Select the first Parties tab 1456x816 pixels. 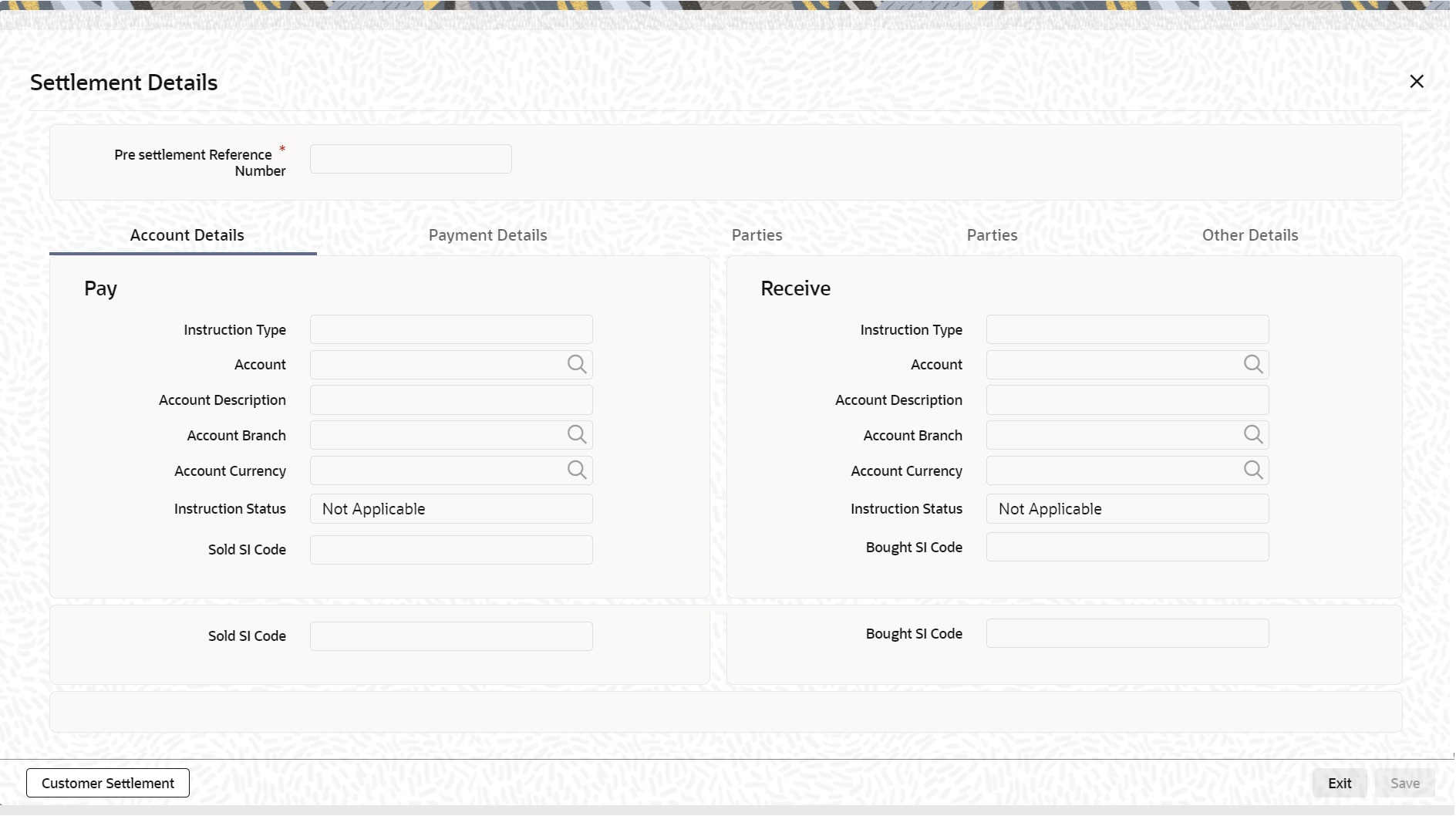click(x=757, y=234)
